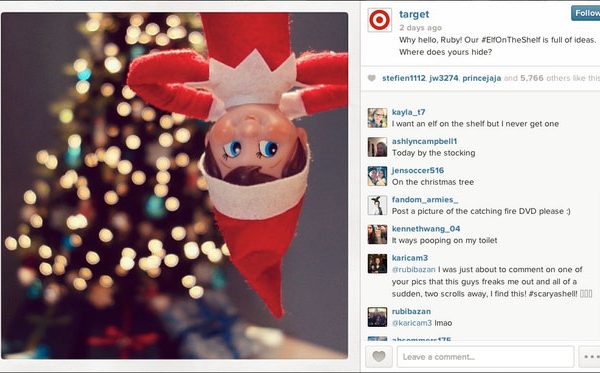Open the rubibazan commenter username
The width and height of the screenshot is (600, 373).
411,311
